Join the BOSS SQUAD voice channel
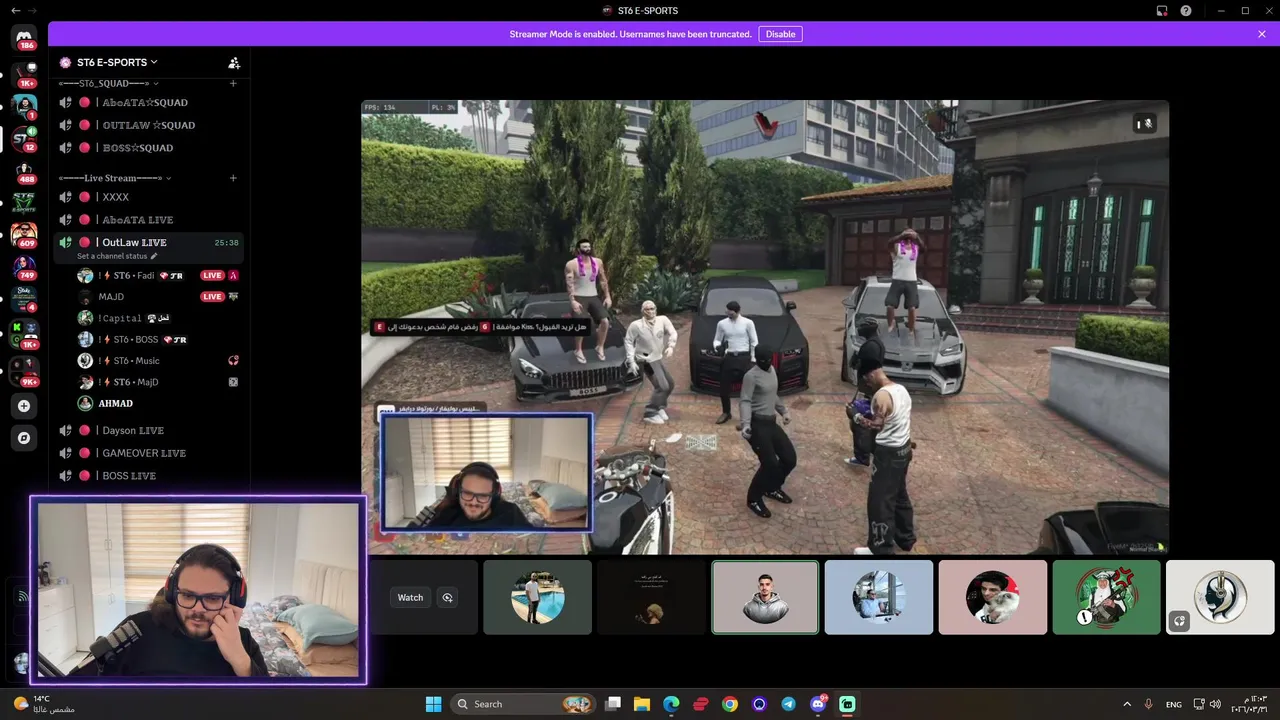1280x720 pixels. pos(148,148)
